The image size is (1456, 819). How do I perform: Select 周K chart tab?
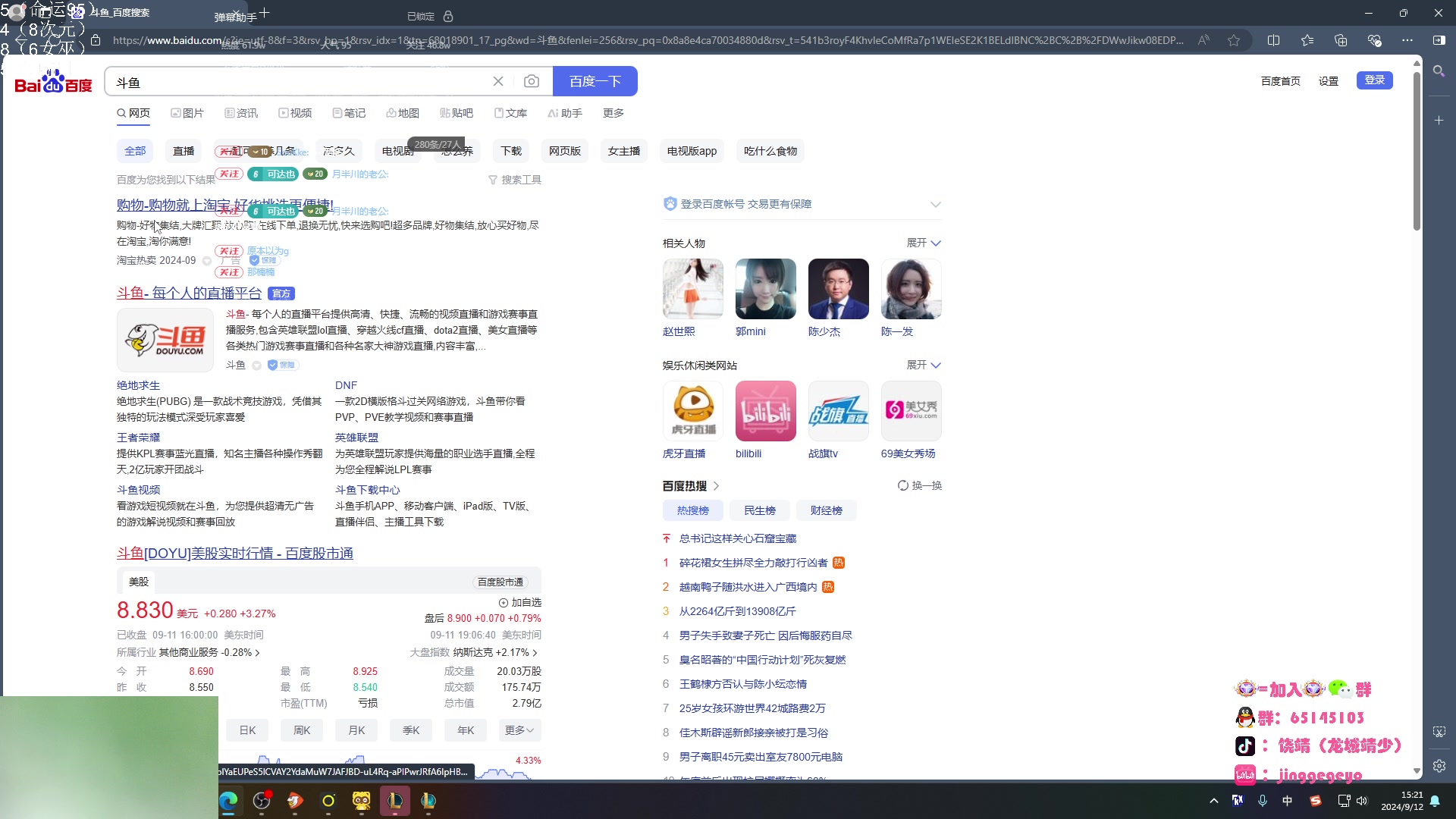[x=302, y=730]
